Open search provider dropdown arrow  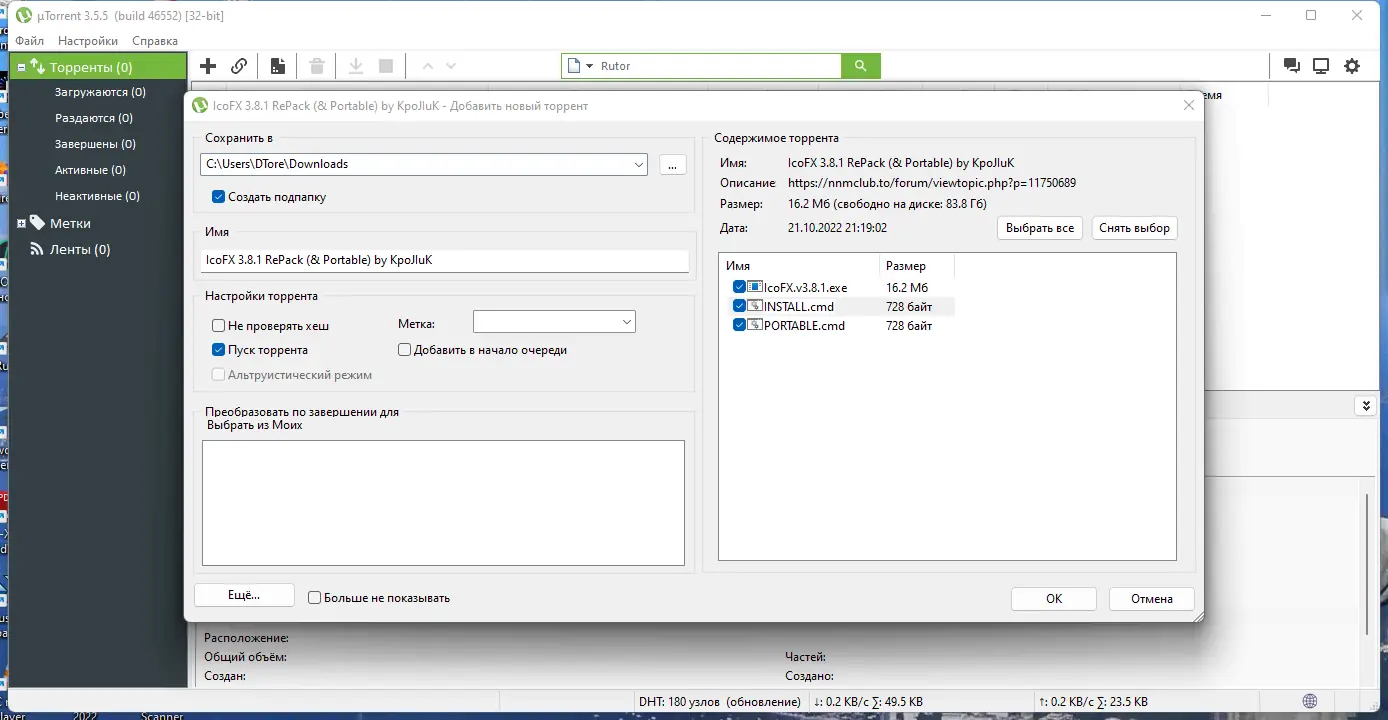[x=590, y=66]
